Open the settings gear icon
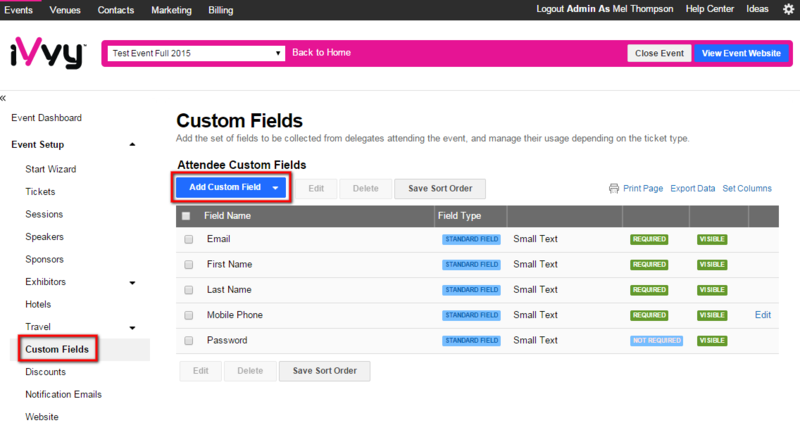This screenshot has height=430, width=800. (x=788, y=10)
